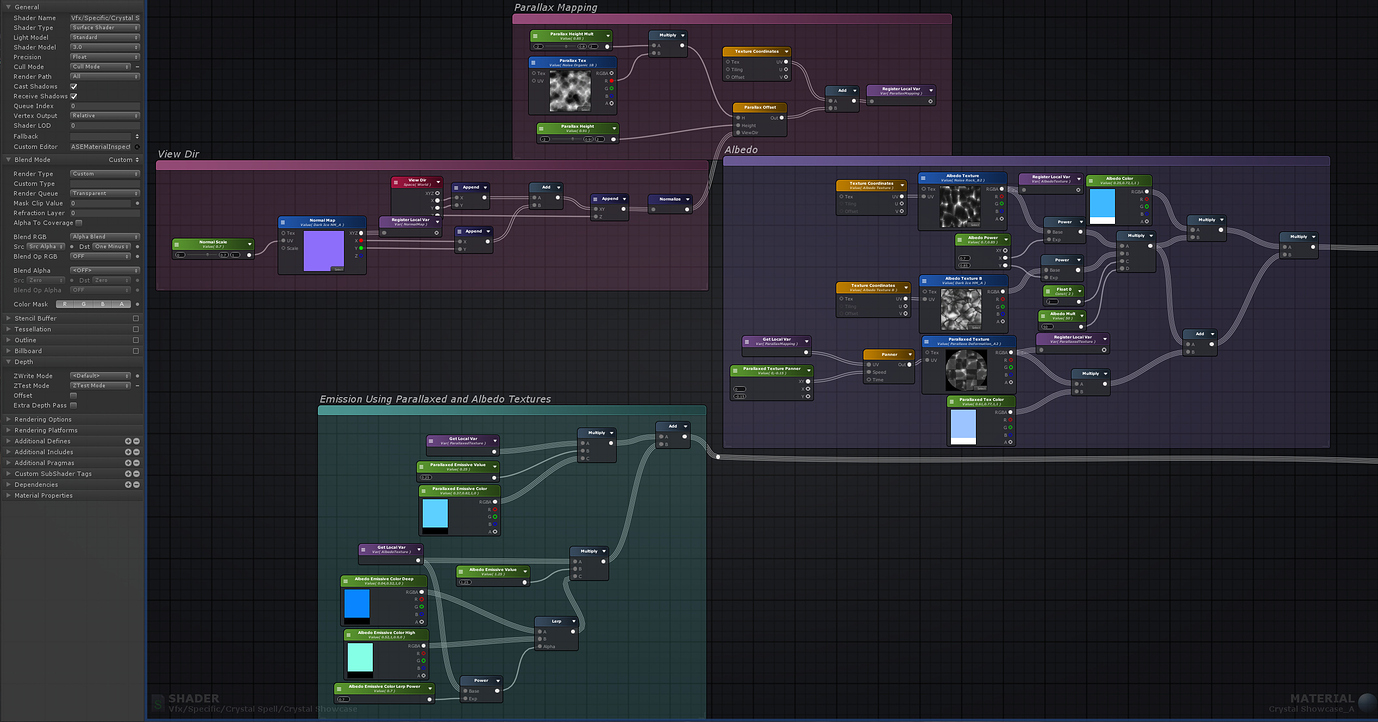Toggle the A channel in Color Mask
This screenshot has width=1378, height=722.
pos(123,304)
